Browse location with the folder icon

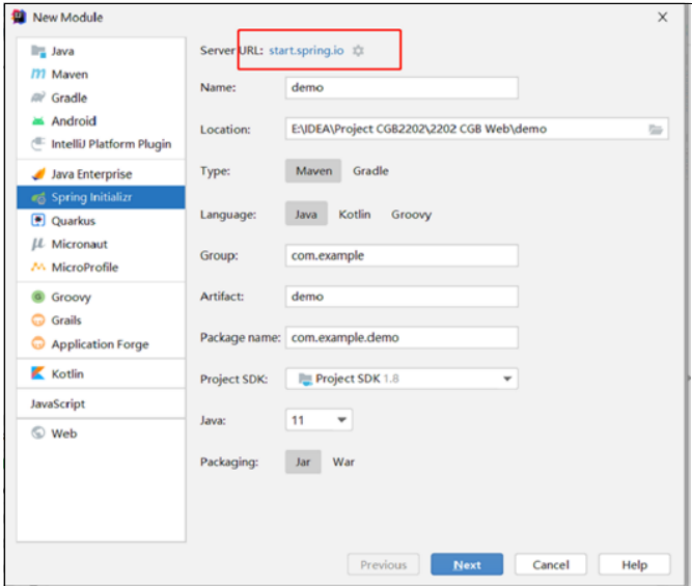[x=656, y=129]
